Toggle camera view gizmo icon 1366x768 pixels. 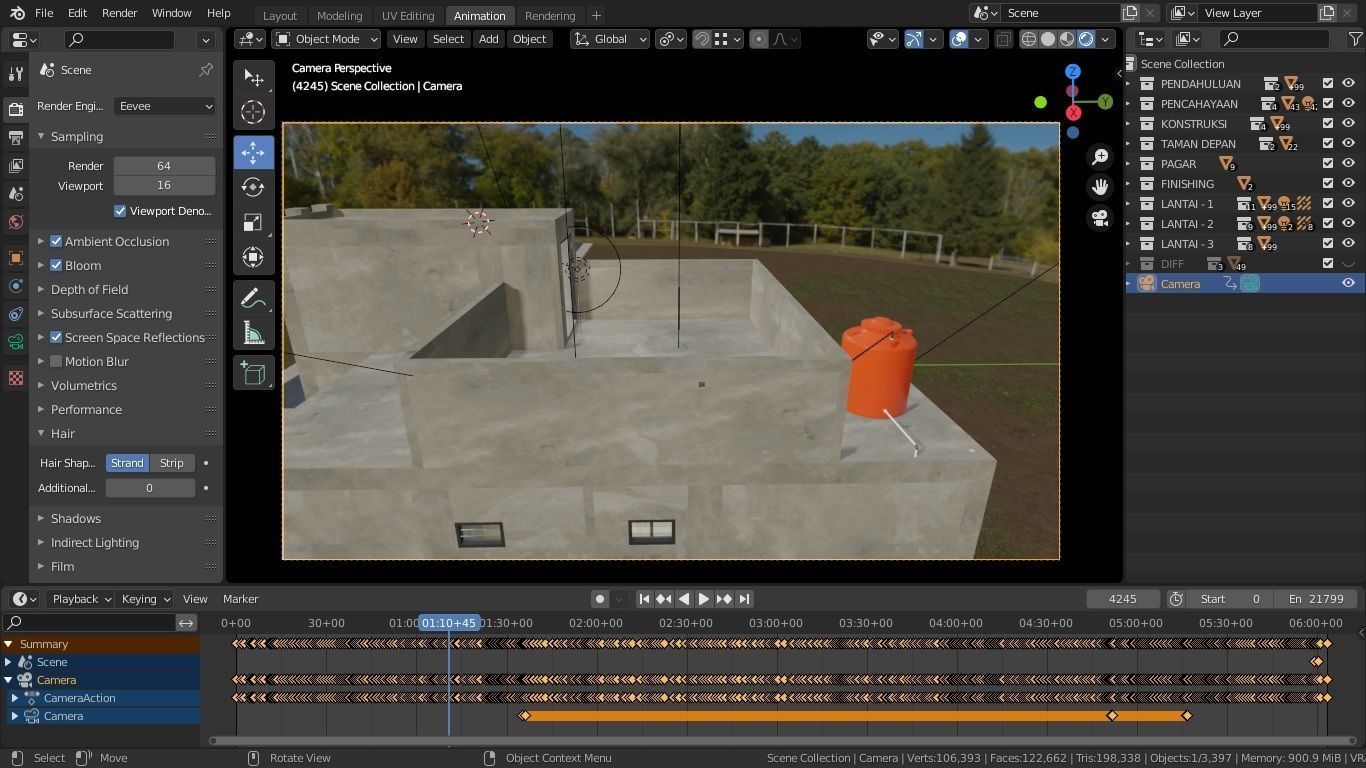click(1100, 218)
